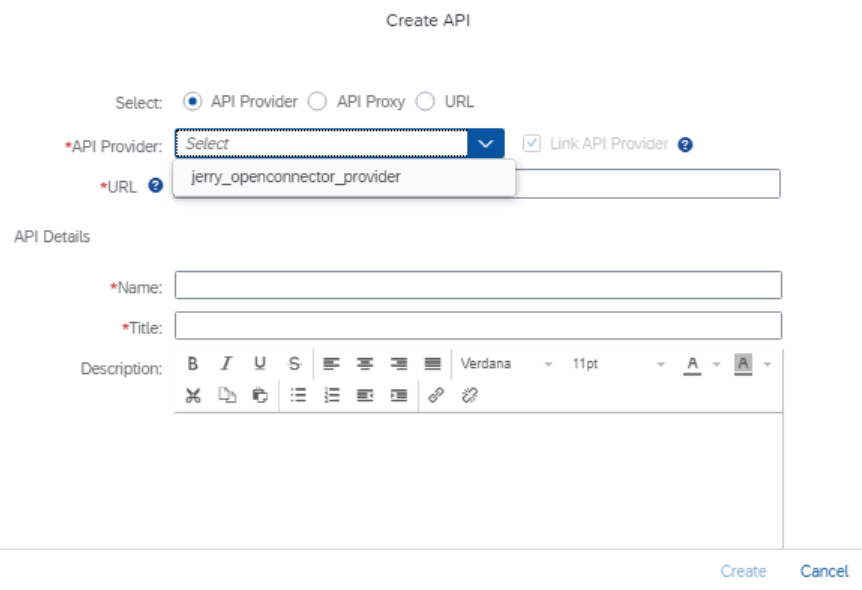
Task: Toggle italic formatting in description editor
Action: click(x=226, y=363)
